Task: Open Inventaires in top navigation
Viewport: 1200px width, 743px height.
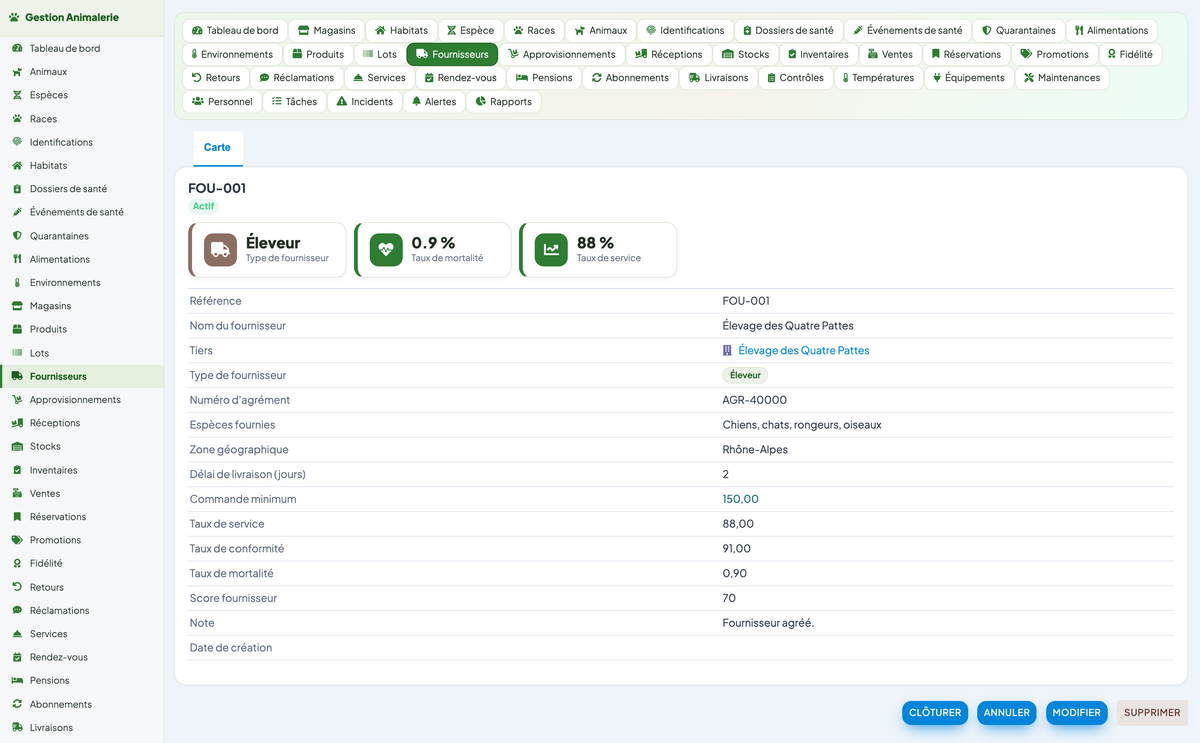Action: point(818,54)
